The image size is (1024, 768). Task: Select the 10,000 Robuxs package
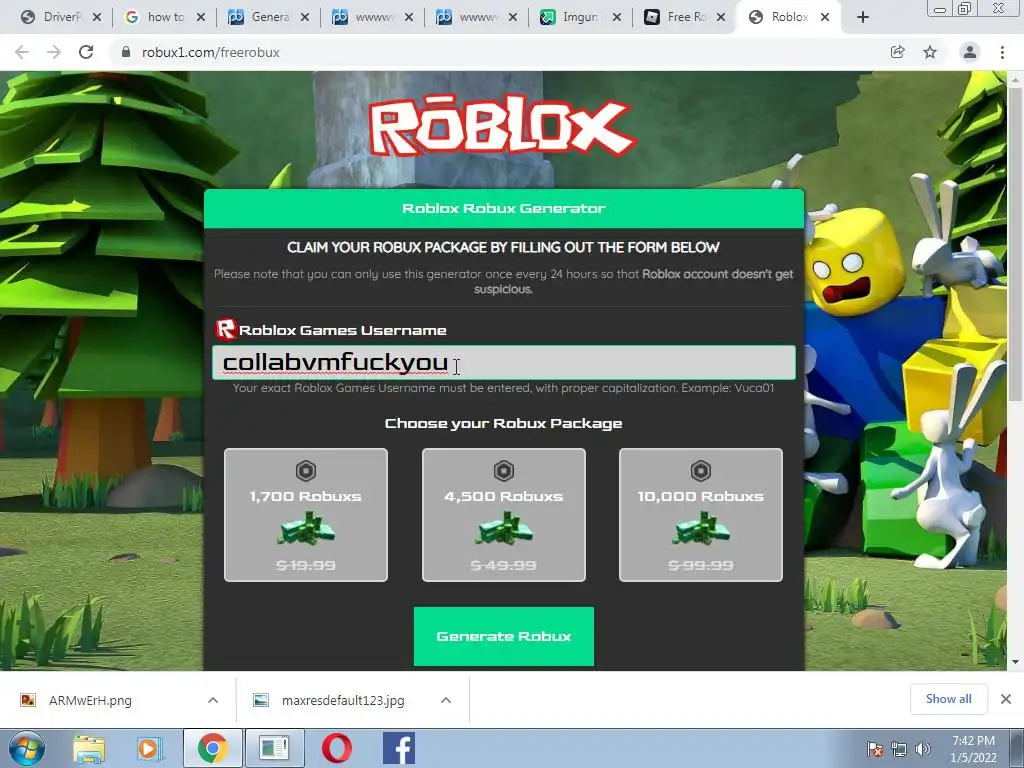[x=701, y=515]
